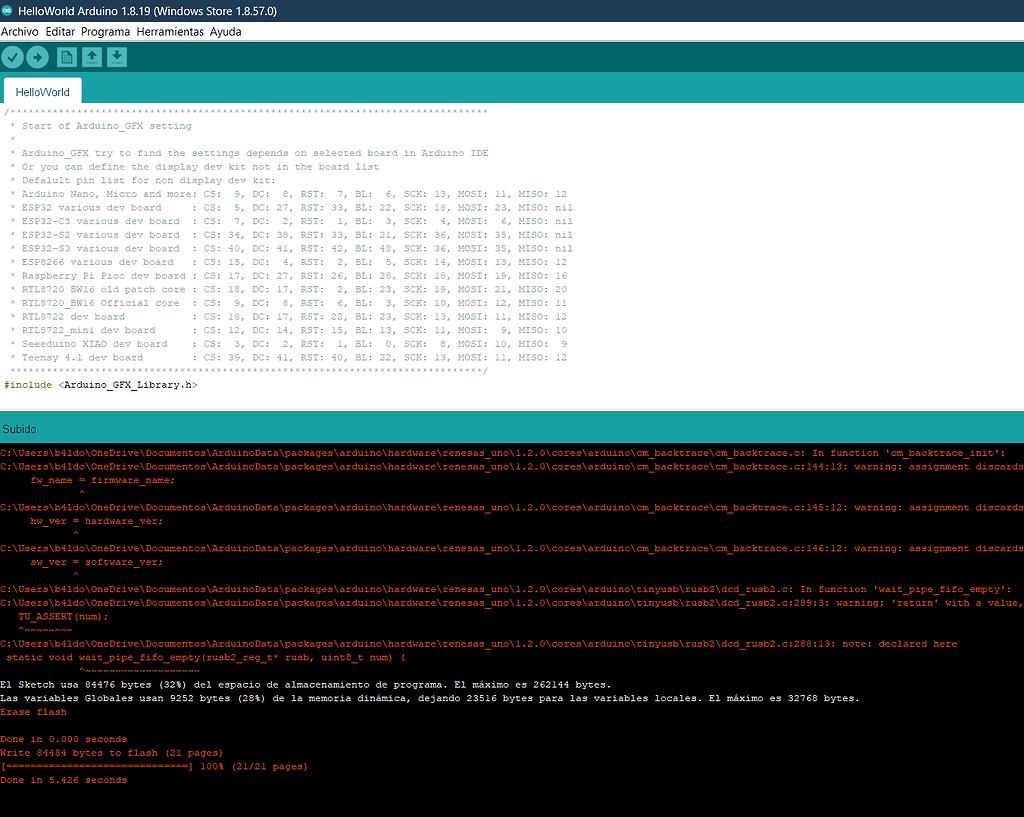Click 'Las variables Globales usan 9252 bytes' line

tap(430, 699)
